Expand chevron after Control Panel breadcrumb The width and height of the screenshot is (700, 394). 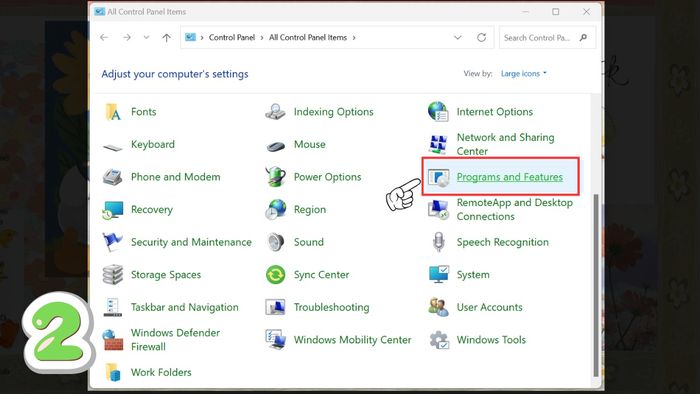[262, 38]
